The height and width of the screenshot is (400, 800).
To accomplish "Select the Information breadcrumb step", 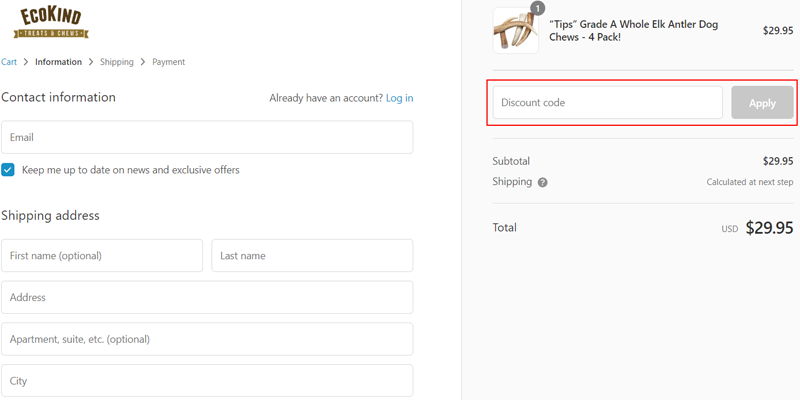I will tap(58, 62).
